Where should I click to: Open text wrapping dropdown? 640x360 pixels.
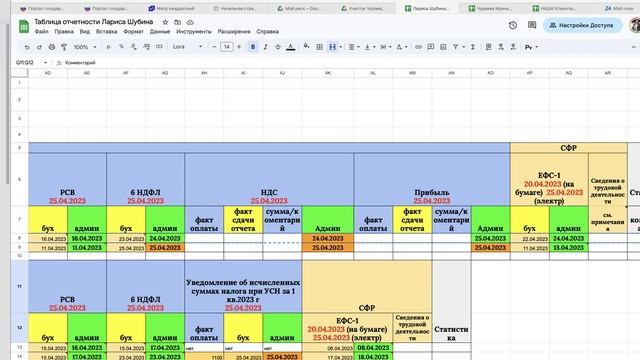(x=385, y=47)
